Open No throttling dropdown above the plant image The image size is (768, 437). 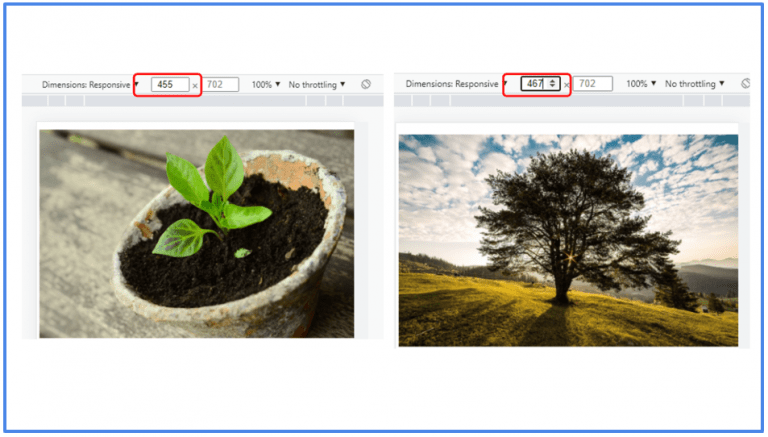(316, 85)
